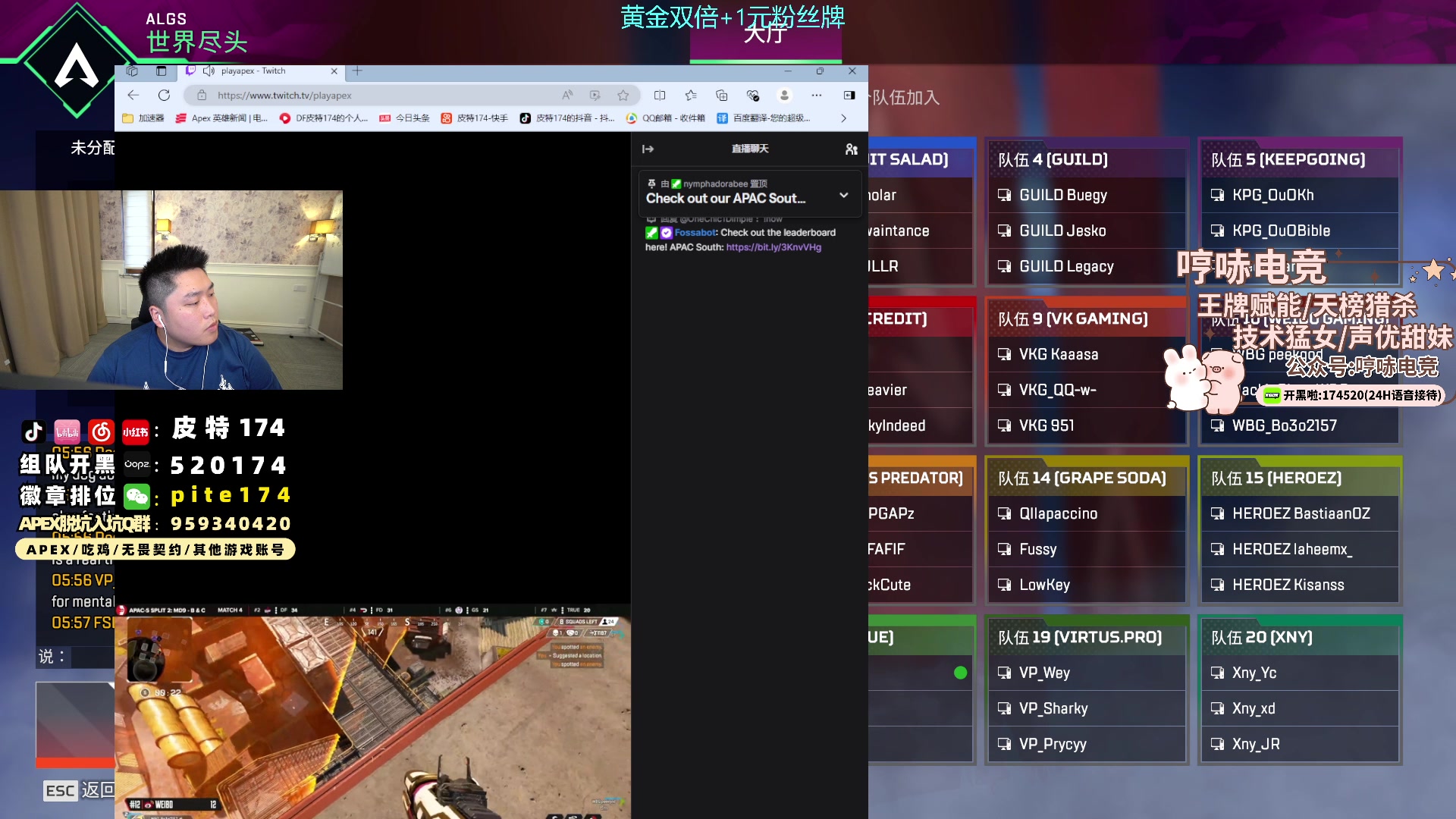Select player HEROEZ Kisanss

pos(1300,585)
